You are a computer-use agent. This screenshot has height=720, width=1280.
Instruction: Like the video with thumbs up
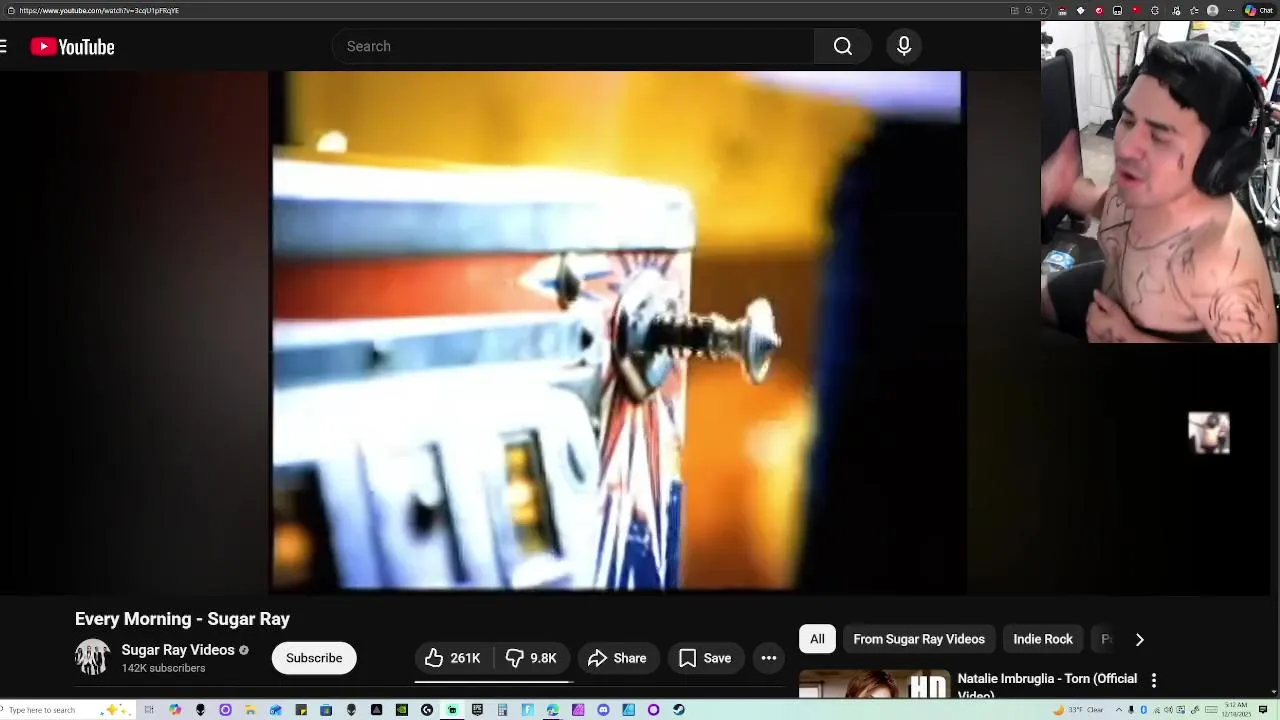[453, 658]
